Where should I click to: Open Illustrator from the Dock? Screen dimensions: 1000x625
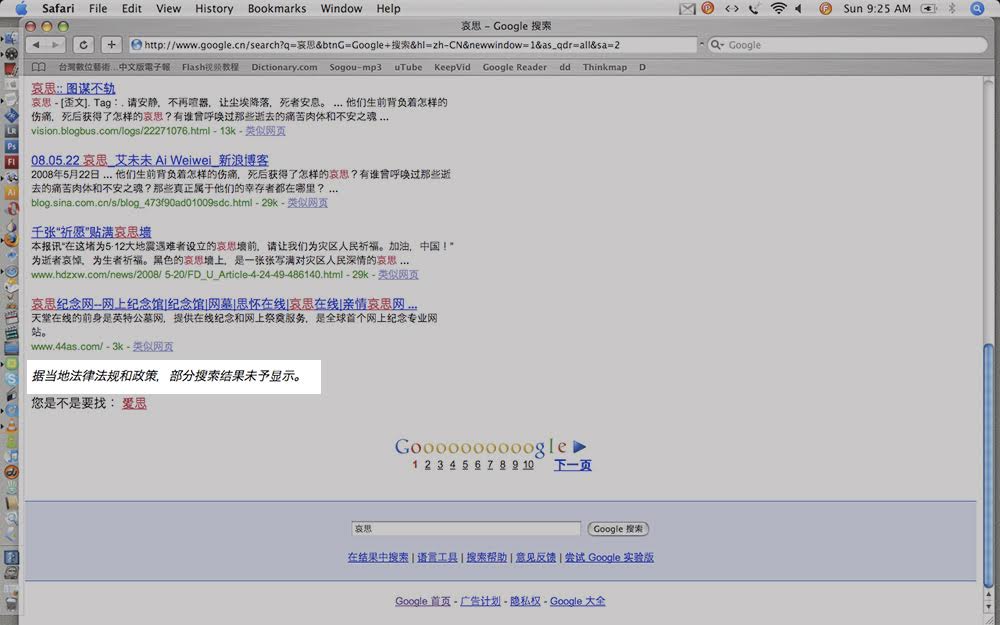(11, 191)
